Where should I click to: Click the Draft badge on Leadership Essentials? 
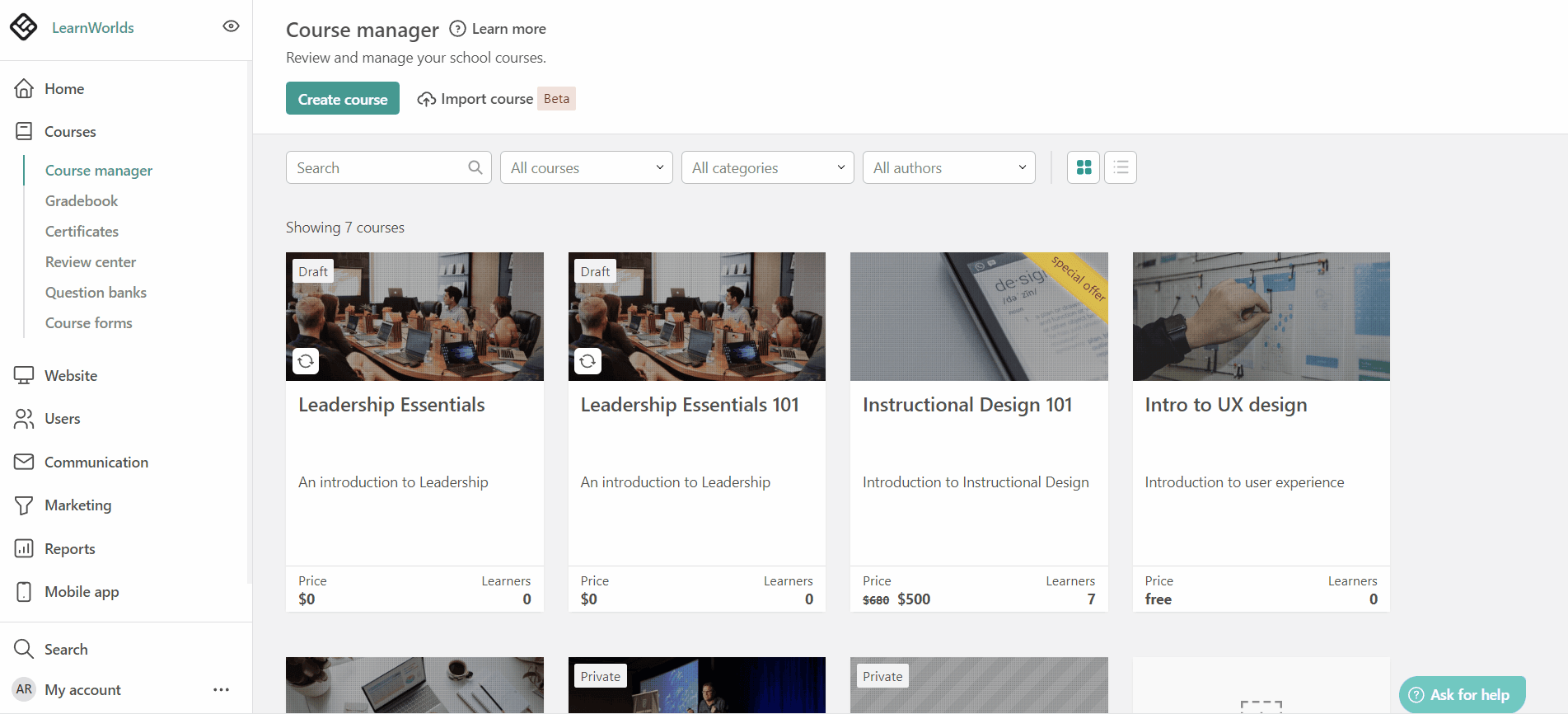[x=313, y=271]
